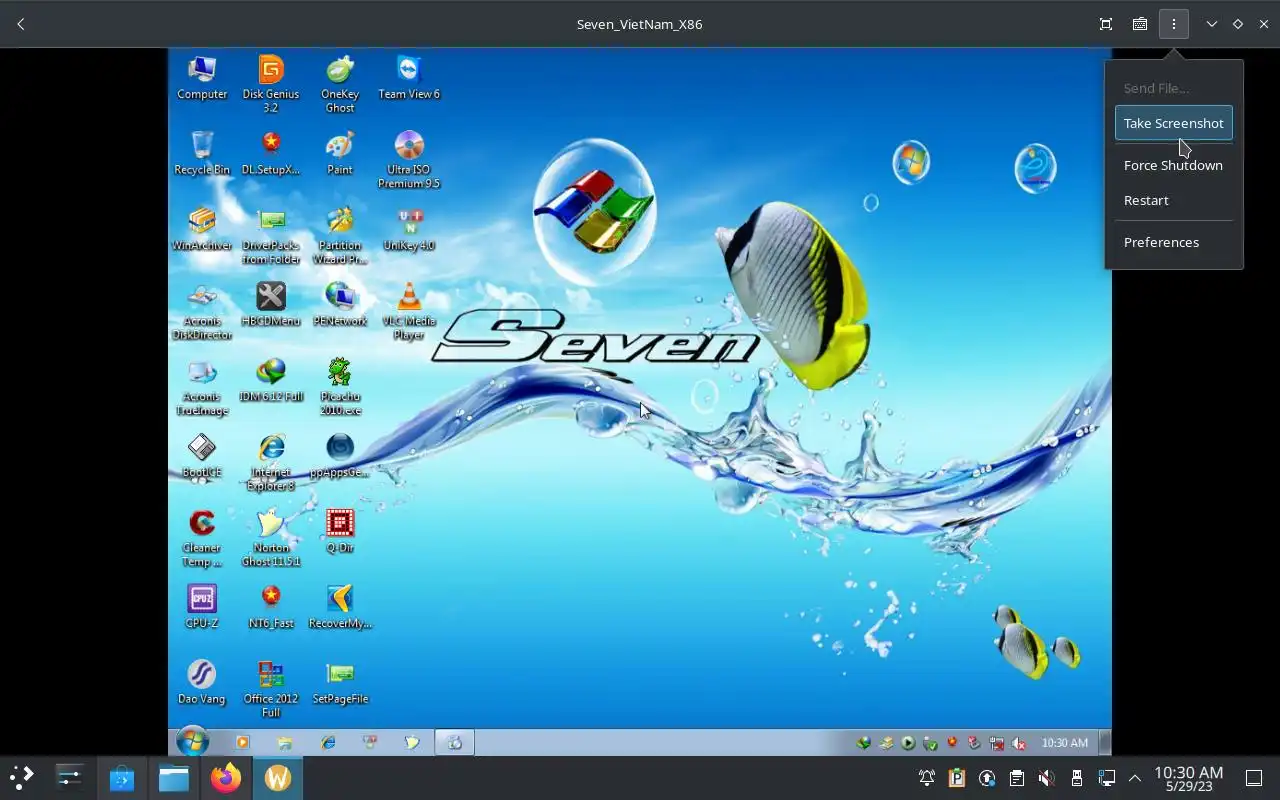Go back with the header arrow
This screenshot has height=800, width=1280.
pyautogui.click(x=21, y=24)
